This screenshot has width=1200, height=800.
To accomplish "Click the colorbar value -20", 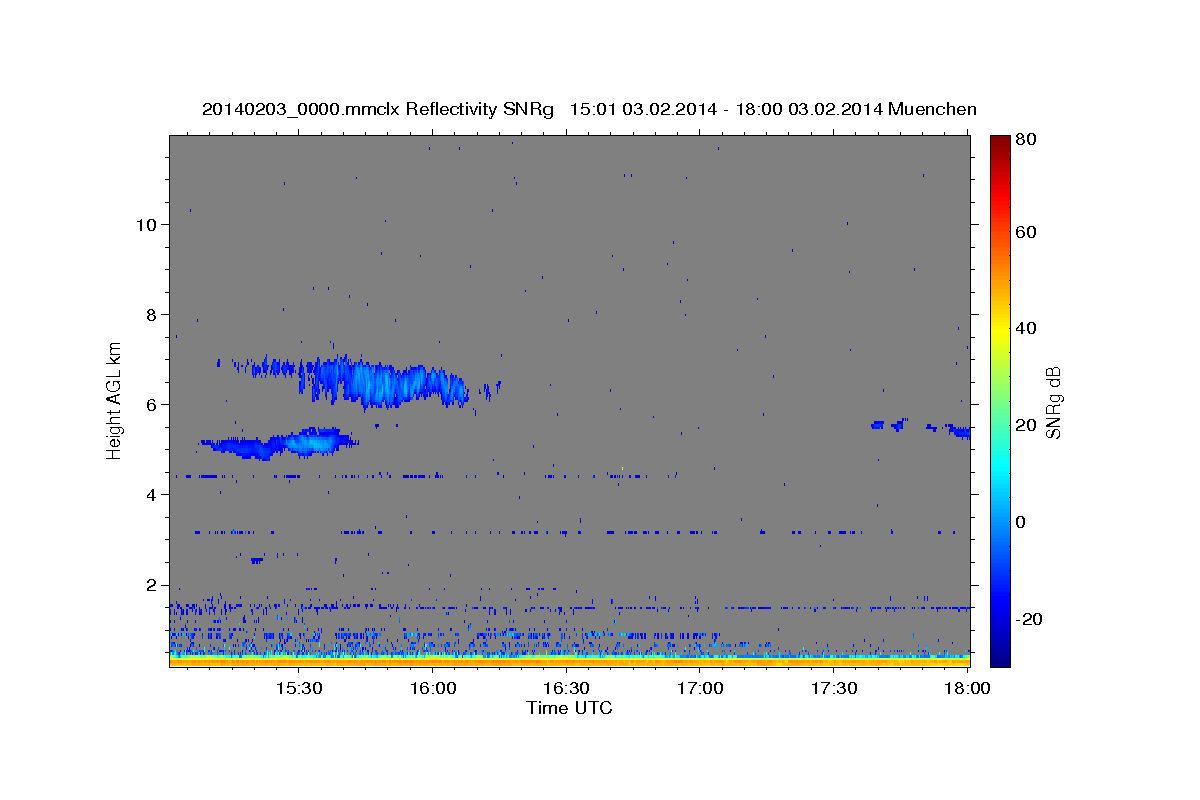I will [1029, 619].
